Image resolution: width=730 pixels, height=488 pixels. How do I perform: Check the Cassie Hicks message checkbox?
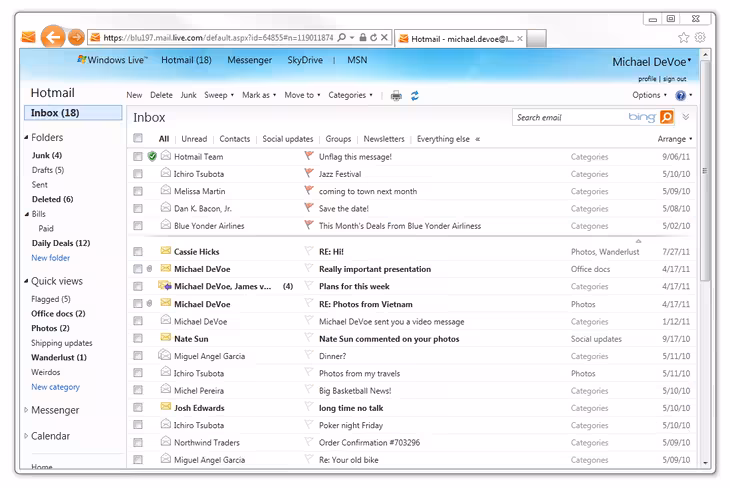coord(137,251)
